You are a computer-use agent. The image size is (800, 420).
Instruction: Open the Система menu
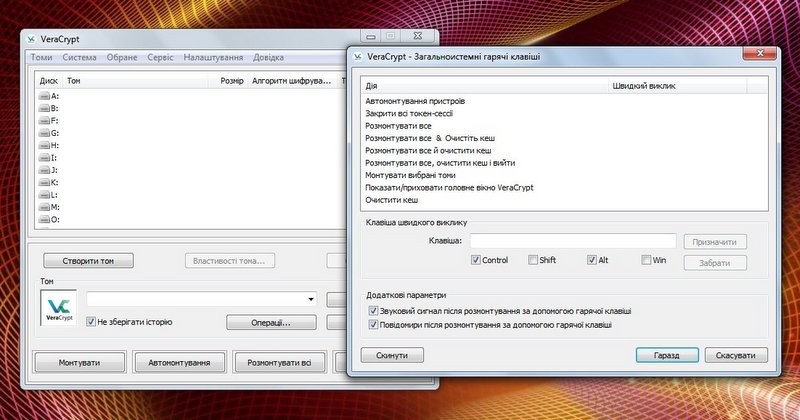click(x=79, y=57)
